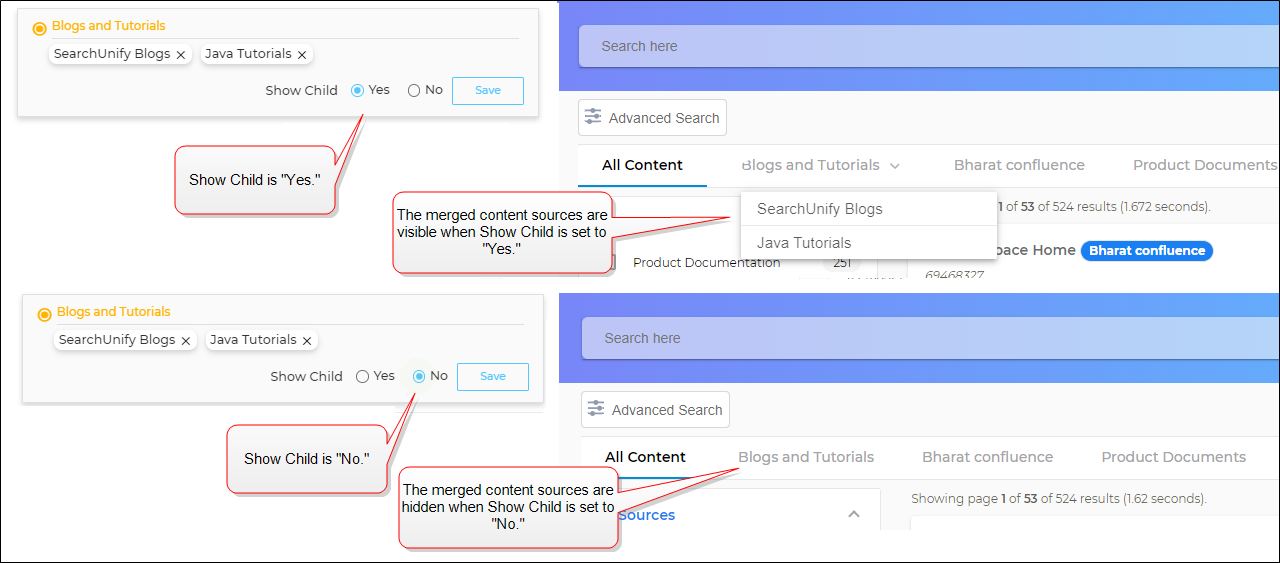The image size is (1280, 563).
Task: Remove SearchUnify Blogs tag in lower settings panel
Action: coord(186,341)
